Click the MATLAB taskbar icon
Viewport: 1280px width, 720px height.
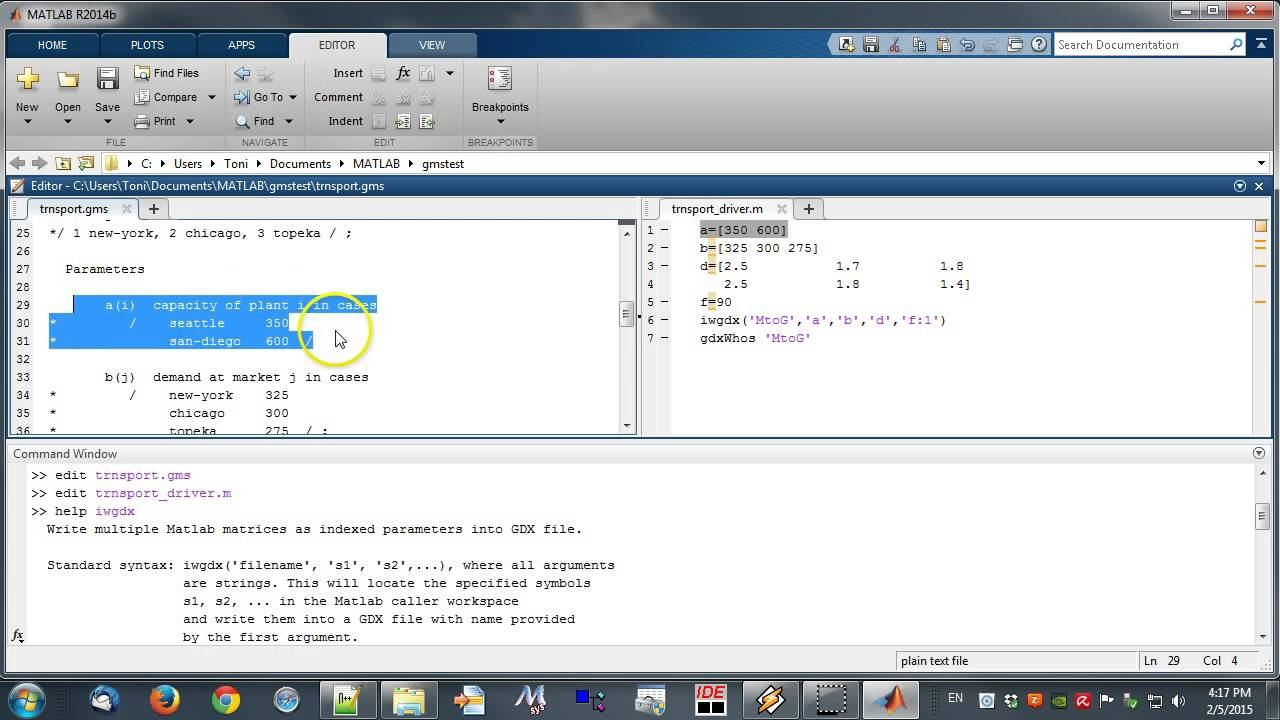[891, 699]
